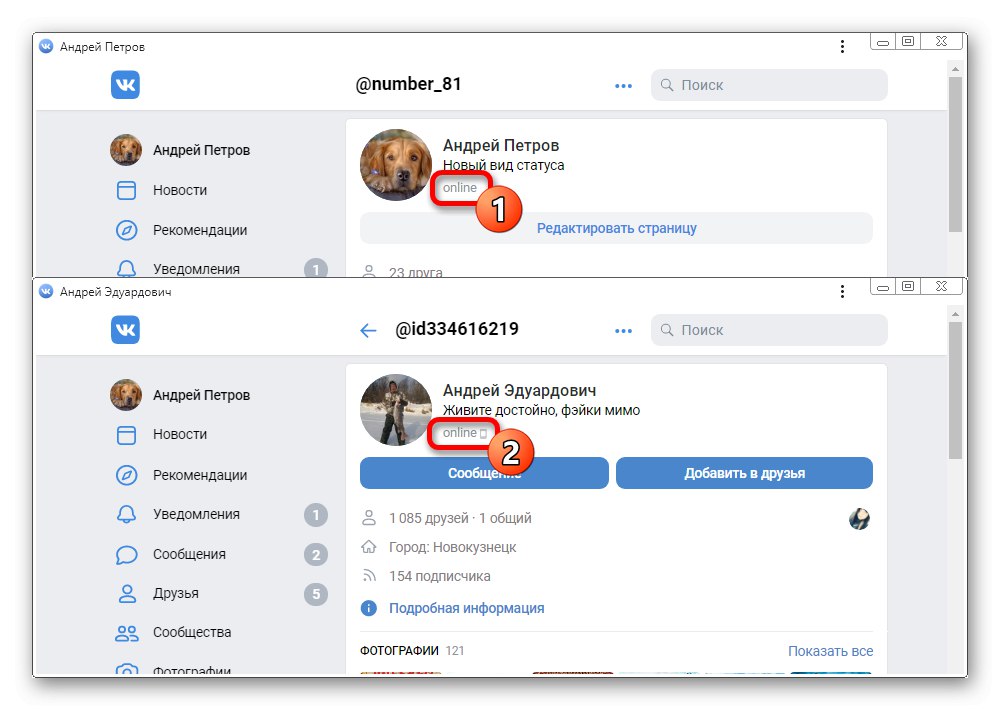This screenshot has width=1000, height=710.
Task: Click messages badge 2
Action: pyautogui.click(x=316, y=555)
